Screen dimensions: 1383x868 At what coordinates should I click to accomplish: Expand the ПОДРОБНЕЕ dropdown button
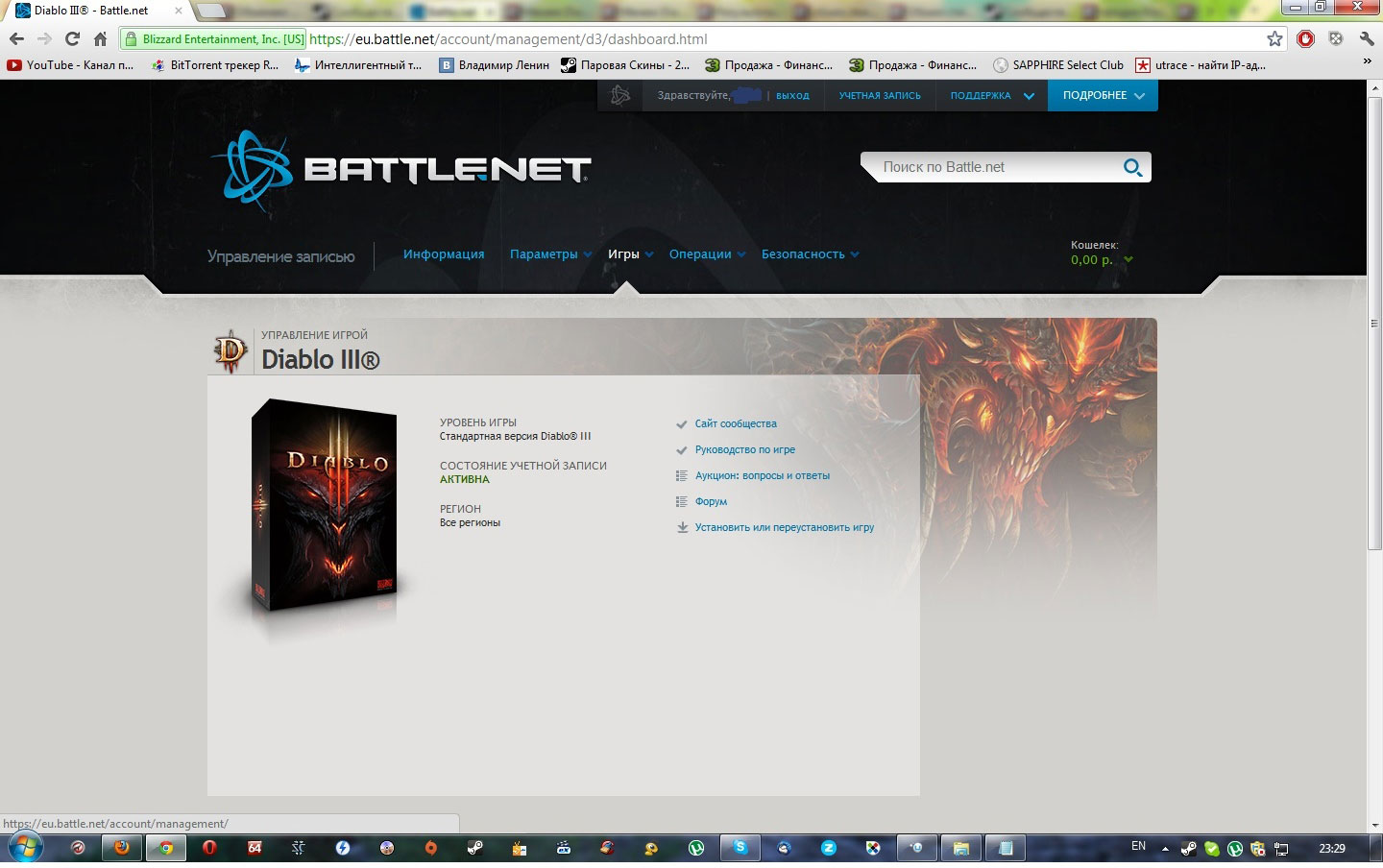pyautogui.click(x=1103, y=96)
